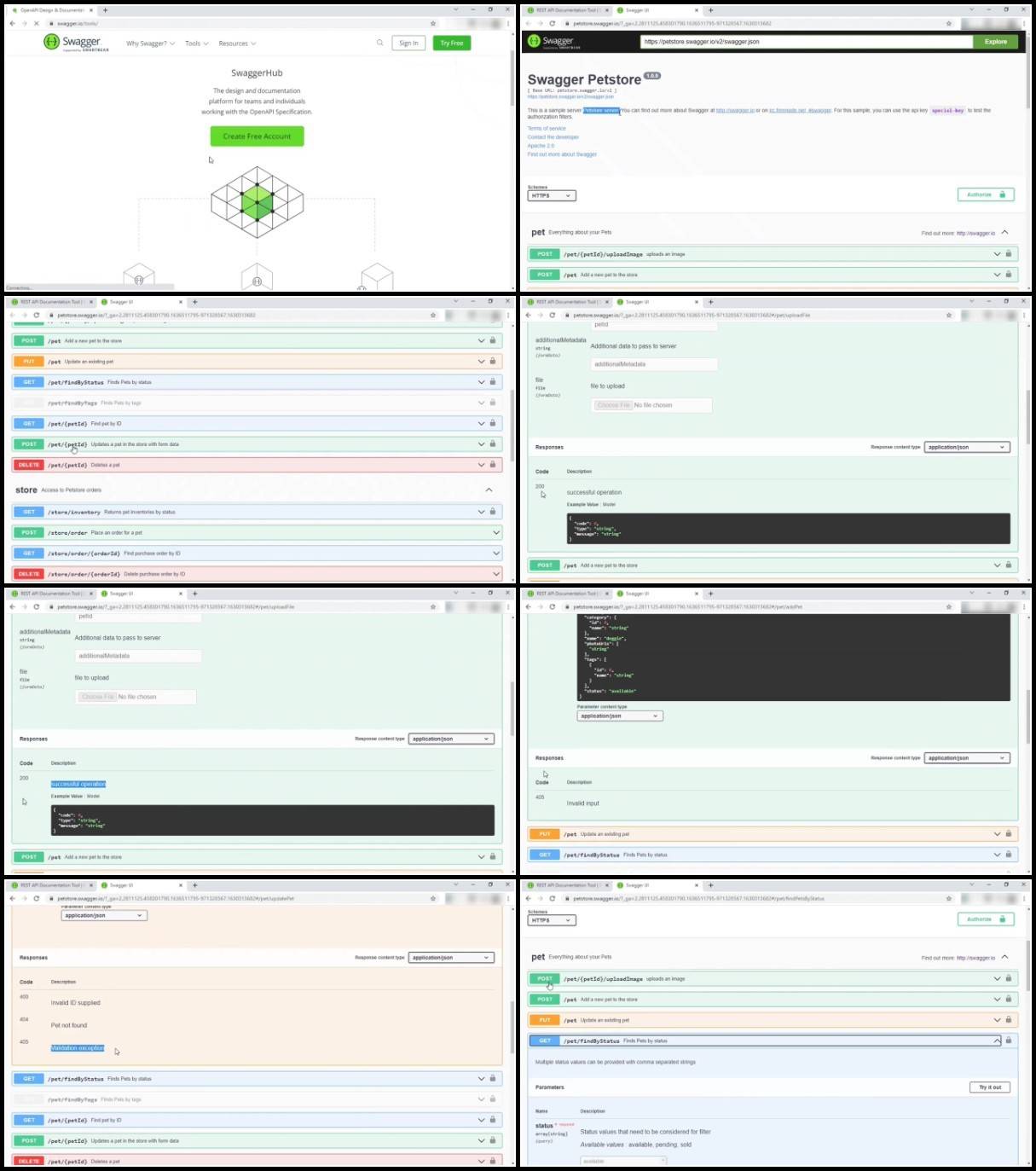Click PUT /pet lock icon in store-section window
Viewport: 1036px width, 1171px height.
(x=493, y=361)
